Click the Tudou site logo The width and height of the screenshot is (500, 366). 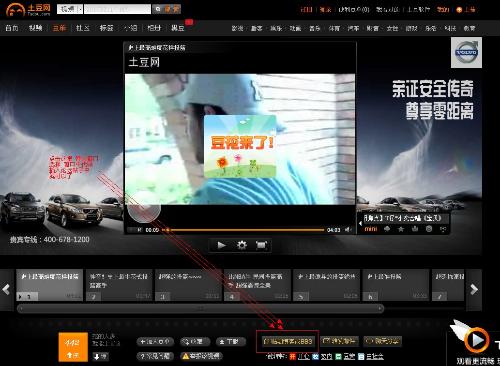pos(28,10)
